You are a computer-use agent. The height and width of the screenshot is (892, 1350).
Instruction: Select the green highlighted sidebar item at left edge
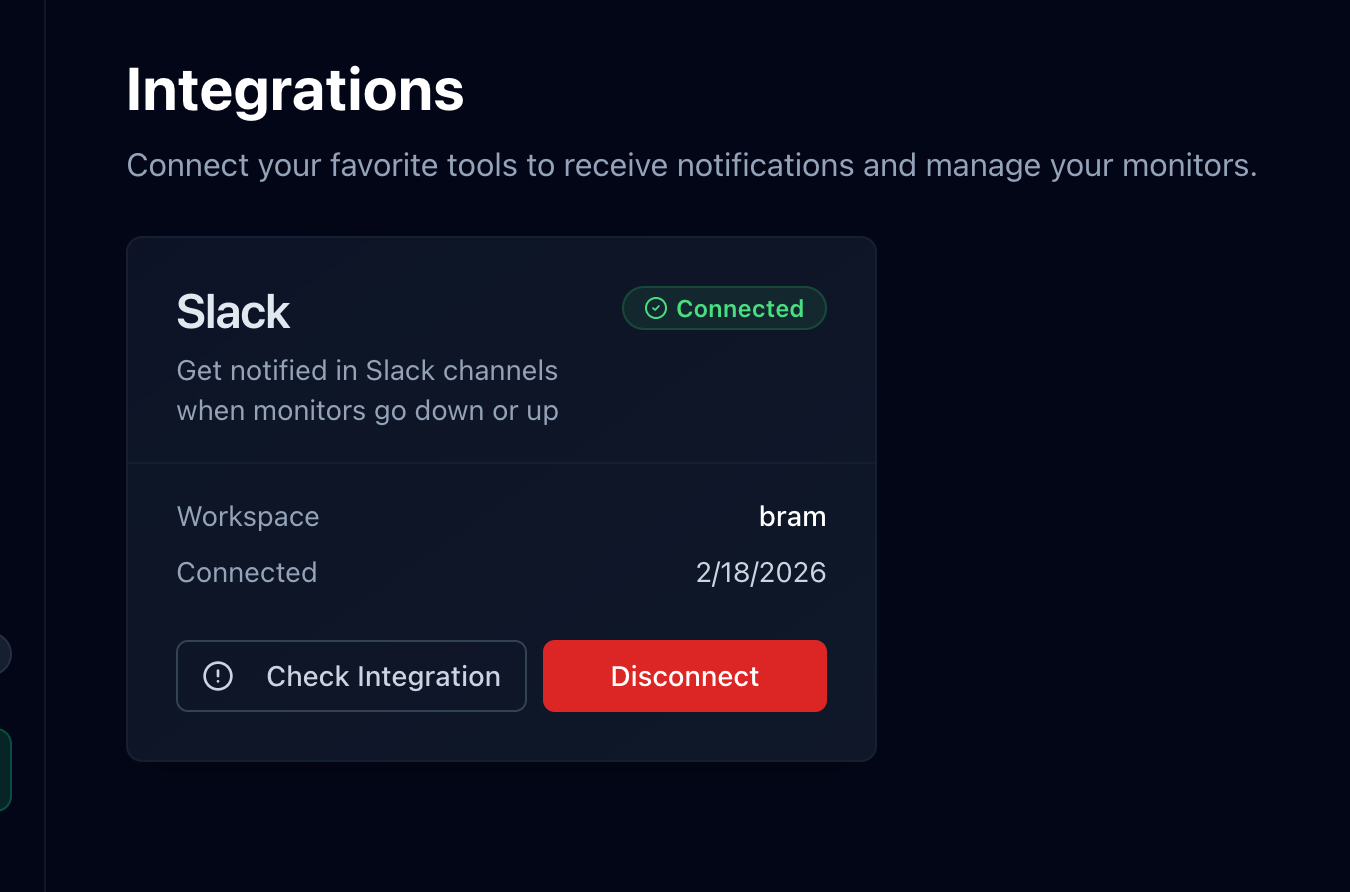[5, 769]
